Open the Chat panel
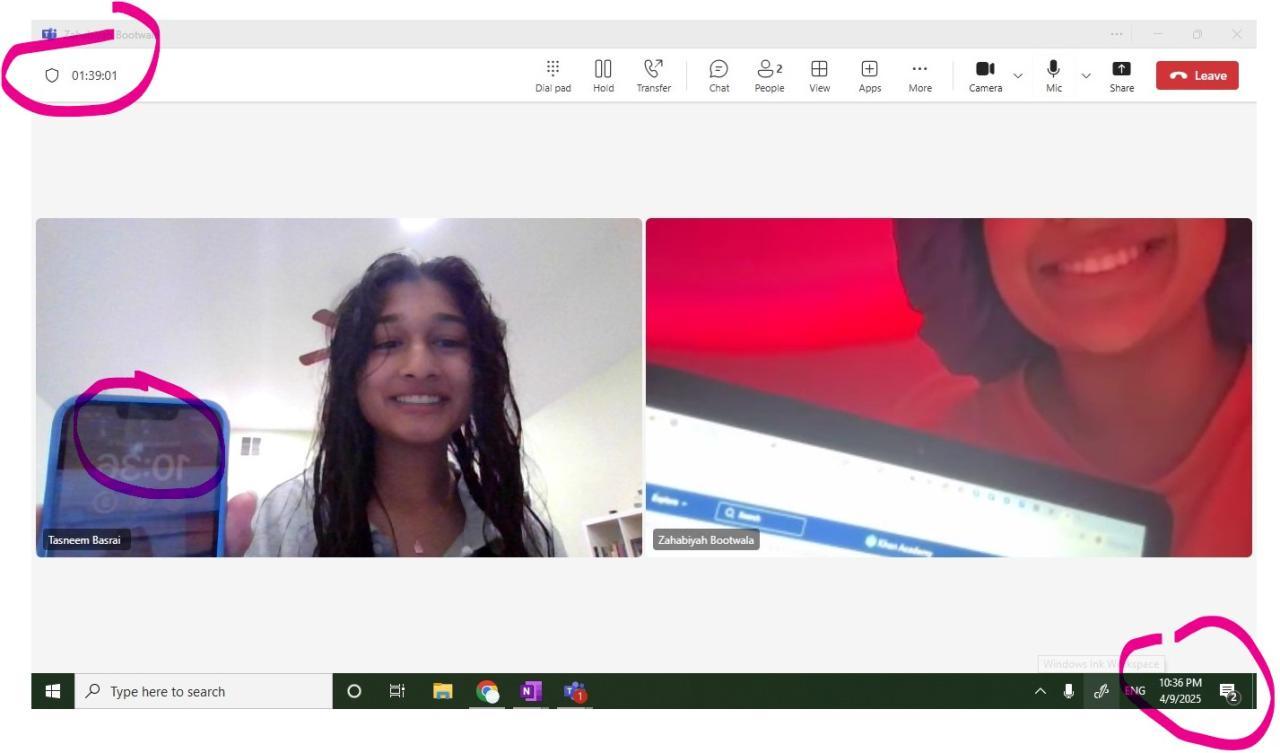The height and width of the screenshot is (753, 1280). [x=719, y=75]
